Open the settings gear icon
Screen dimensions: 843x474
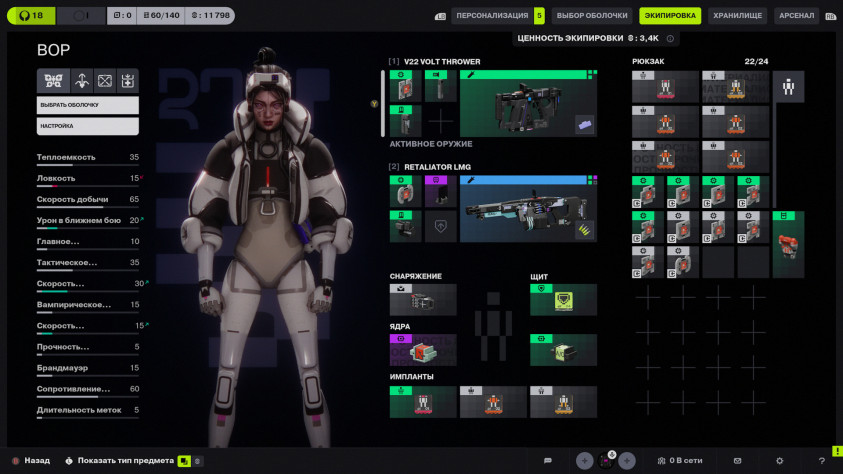coord(779,461)
